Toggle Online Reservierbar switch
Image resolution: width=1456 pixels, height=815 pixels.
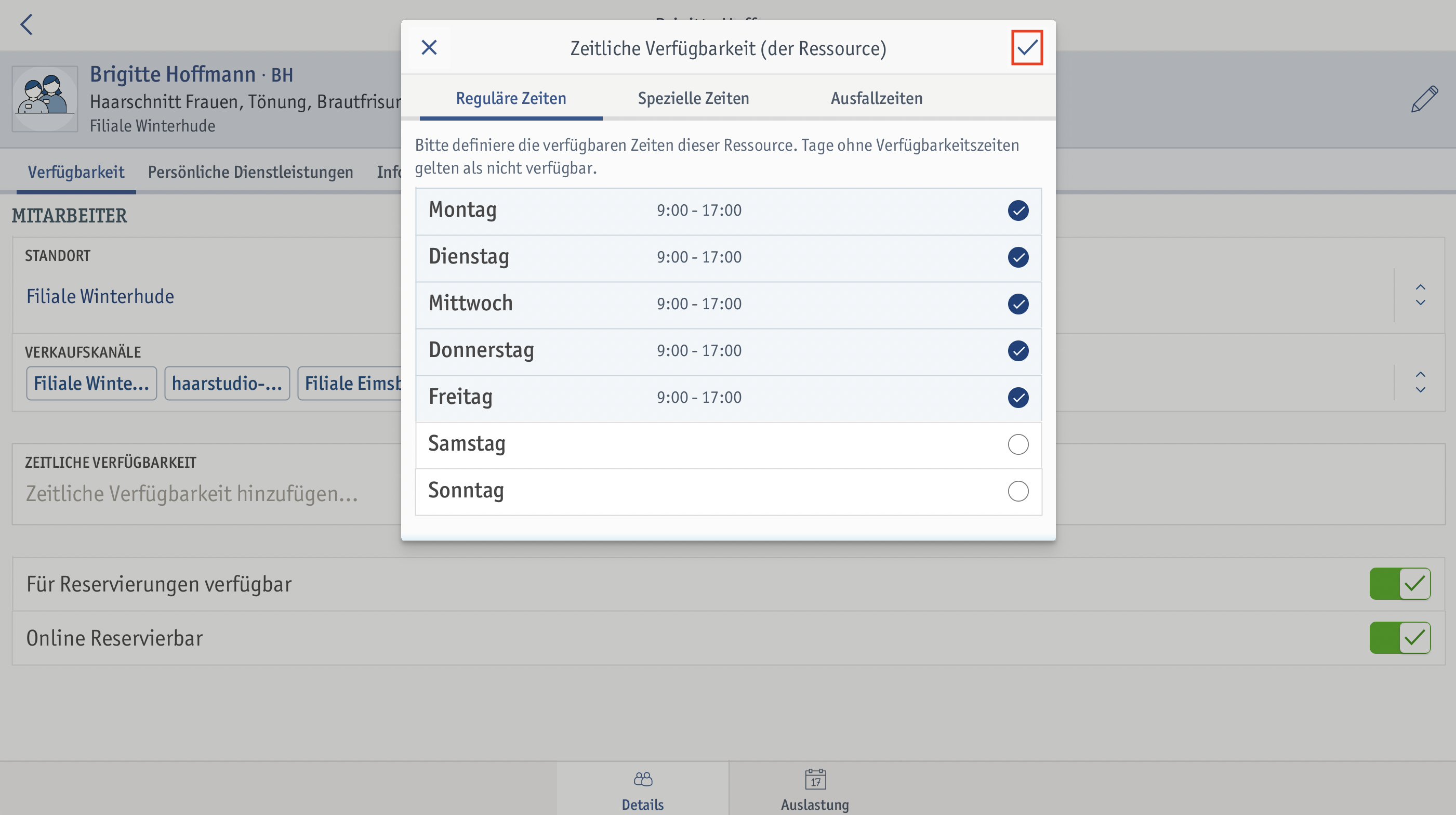[x=1399, y=638]
